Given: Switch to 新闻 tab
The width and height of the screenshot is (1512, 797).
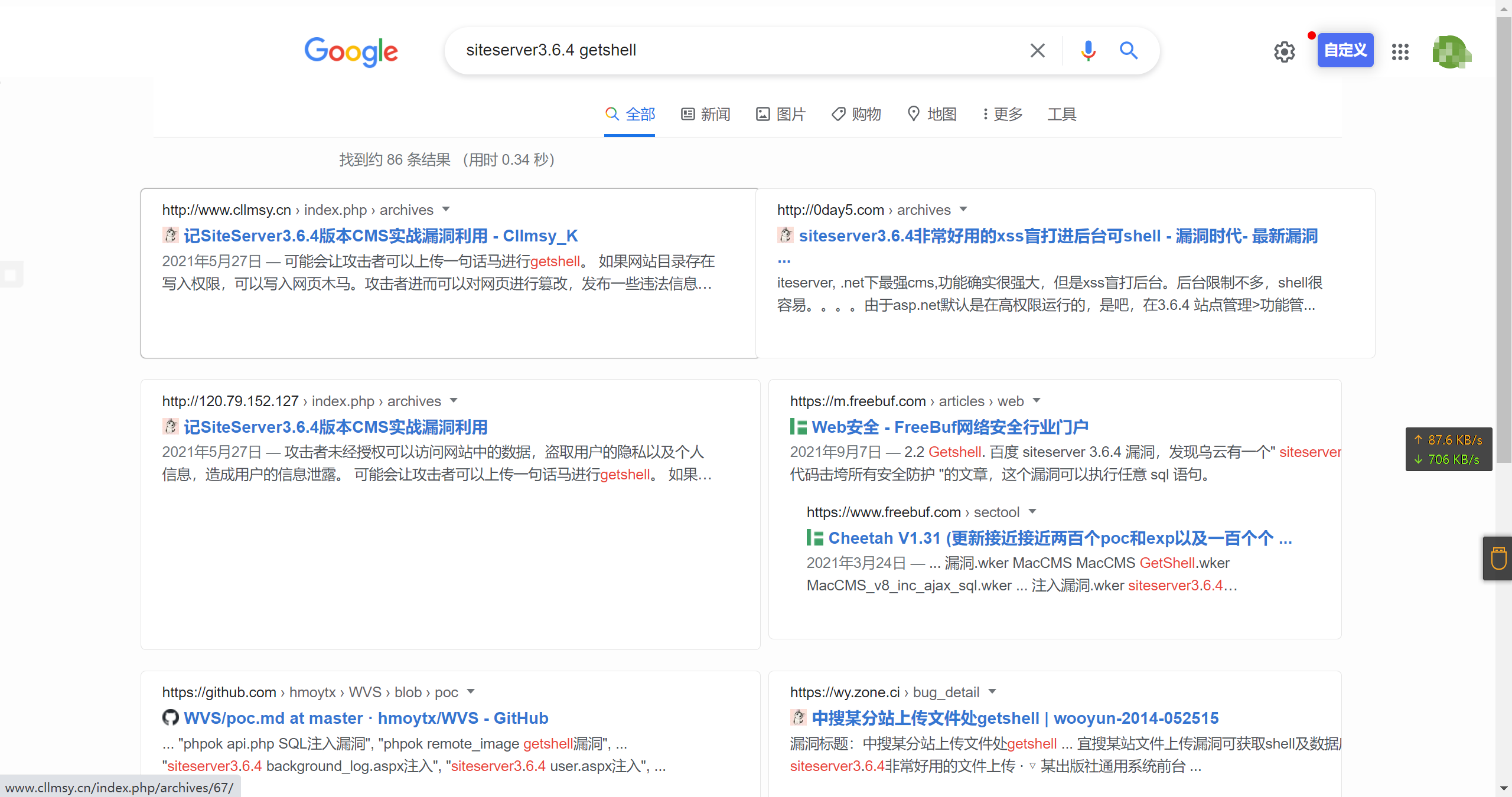Looking at the screenshot, I should click(x=705, y=114).
